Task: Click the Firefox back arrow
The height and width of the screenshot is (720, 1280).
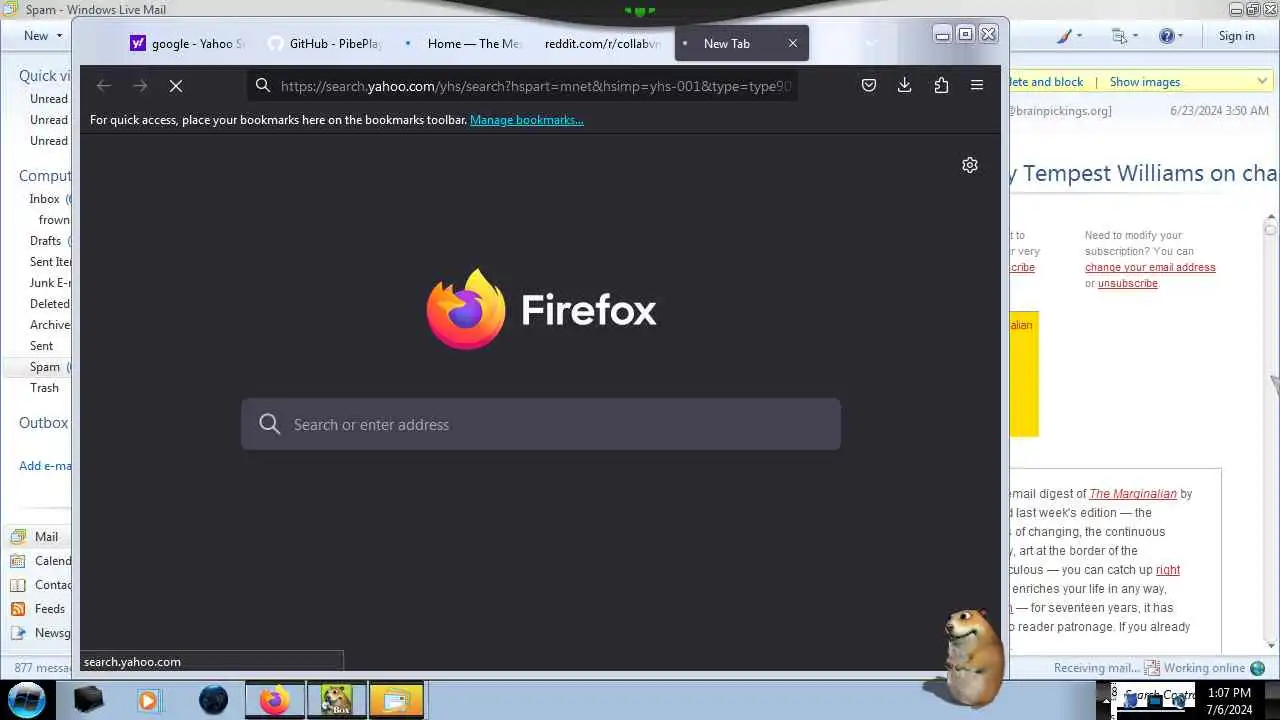Action: (104, 86)
